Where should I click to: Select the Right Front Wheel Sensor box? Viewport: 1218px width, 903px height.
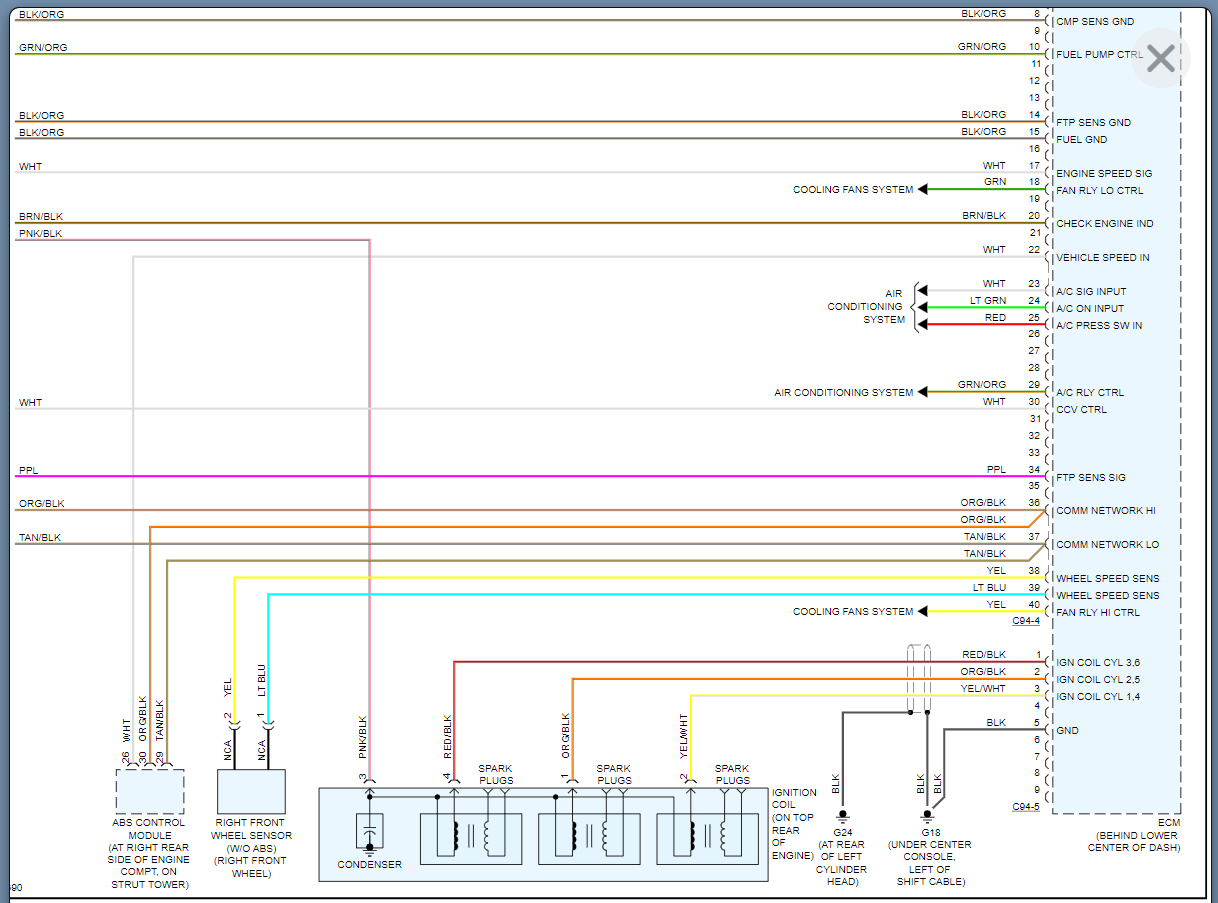[x=251, y=790]
